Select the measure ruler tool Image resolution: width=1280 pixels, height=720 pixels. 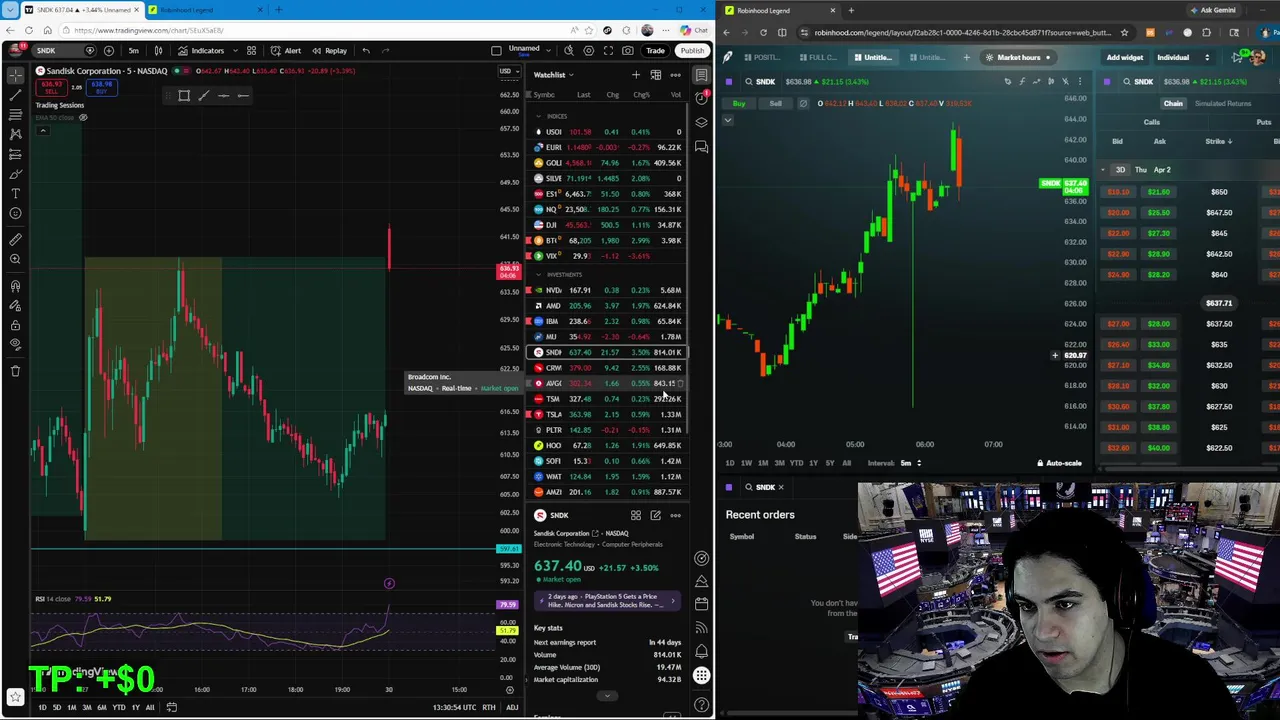(15, 239)
